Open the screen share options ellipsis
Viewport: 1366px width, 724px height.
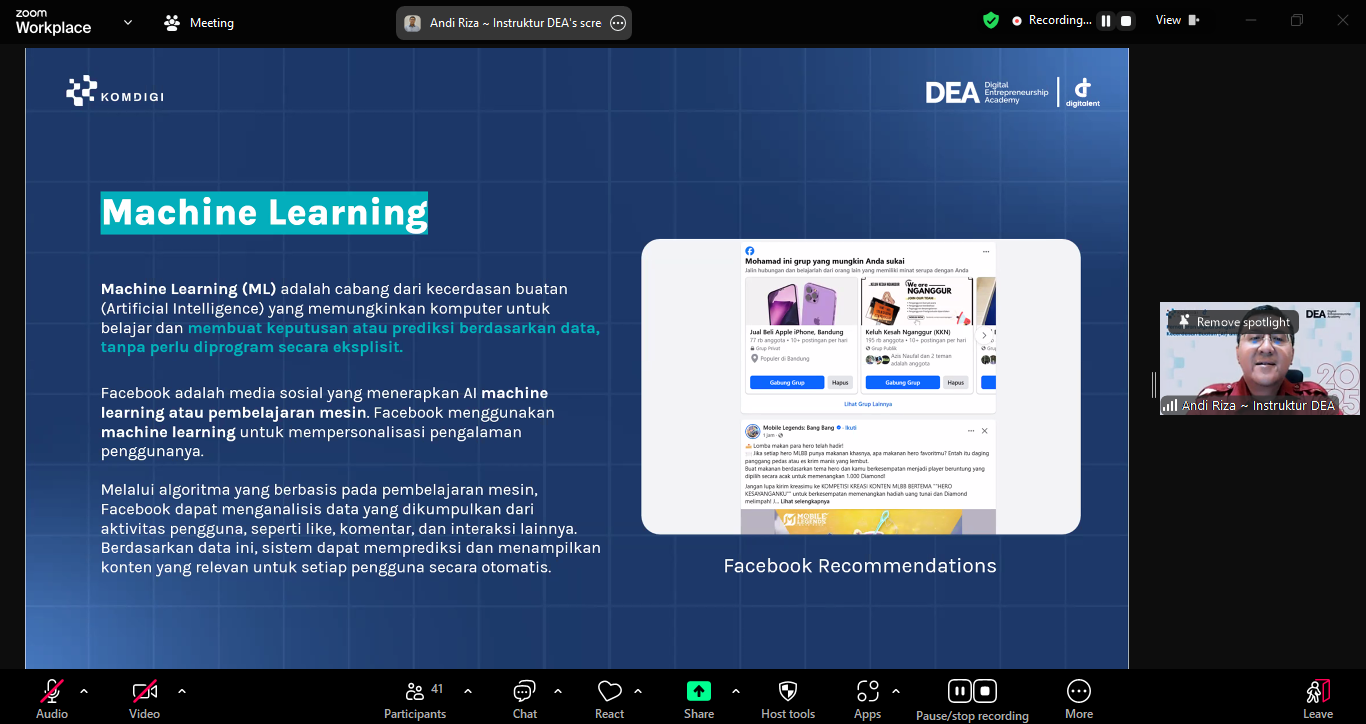click(x=618, y=23)
